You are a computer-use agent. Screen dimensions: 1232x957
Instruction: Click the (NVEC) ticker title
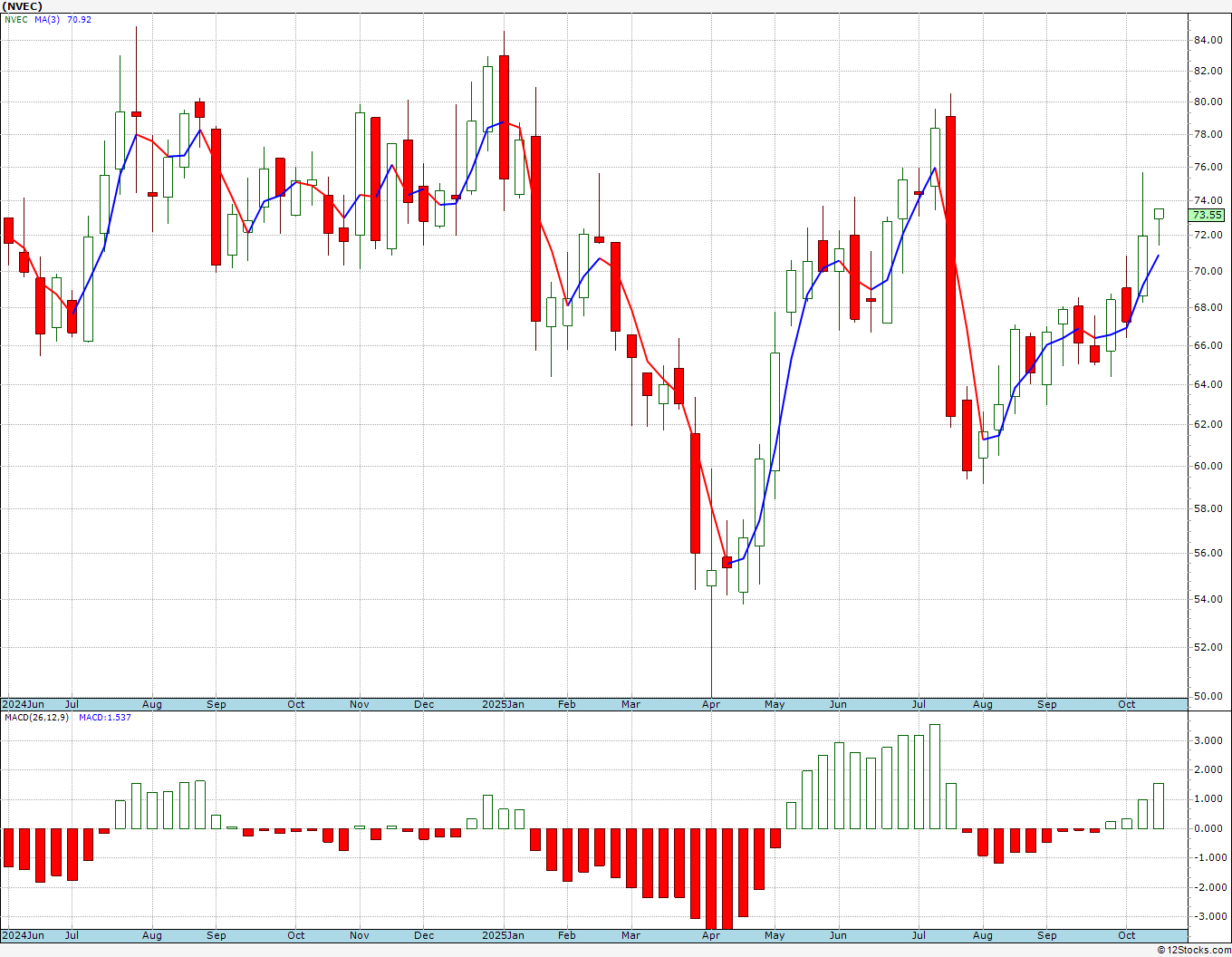pos(22,6)
